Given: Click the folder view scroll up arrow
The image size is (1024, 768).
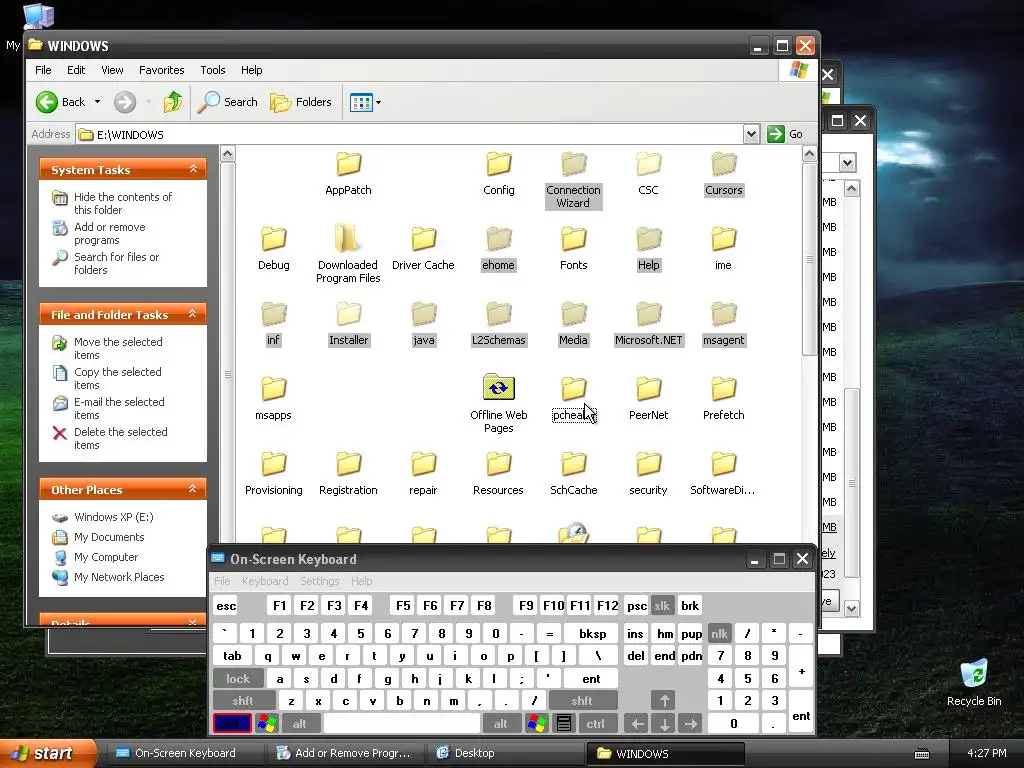Looking at the screenshot, I should pos(809,154).
